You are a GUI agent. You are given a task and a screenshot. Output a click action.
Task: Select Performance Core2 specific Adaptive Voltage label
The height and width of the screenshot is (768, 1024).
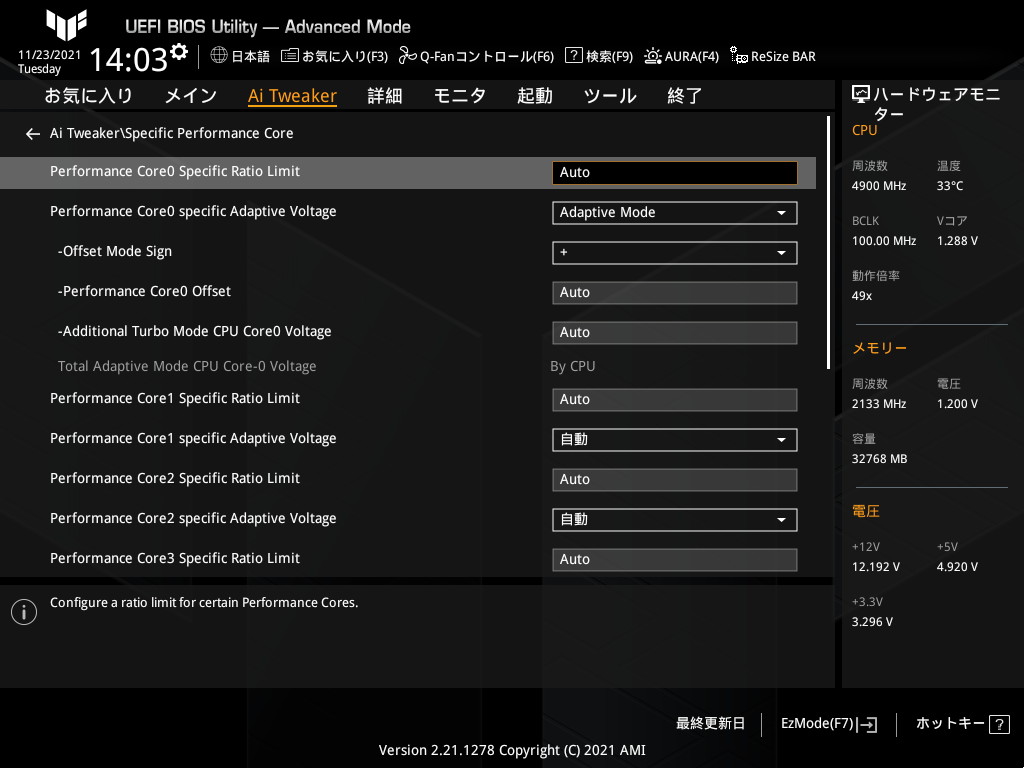tap(193, 519)
